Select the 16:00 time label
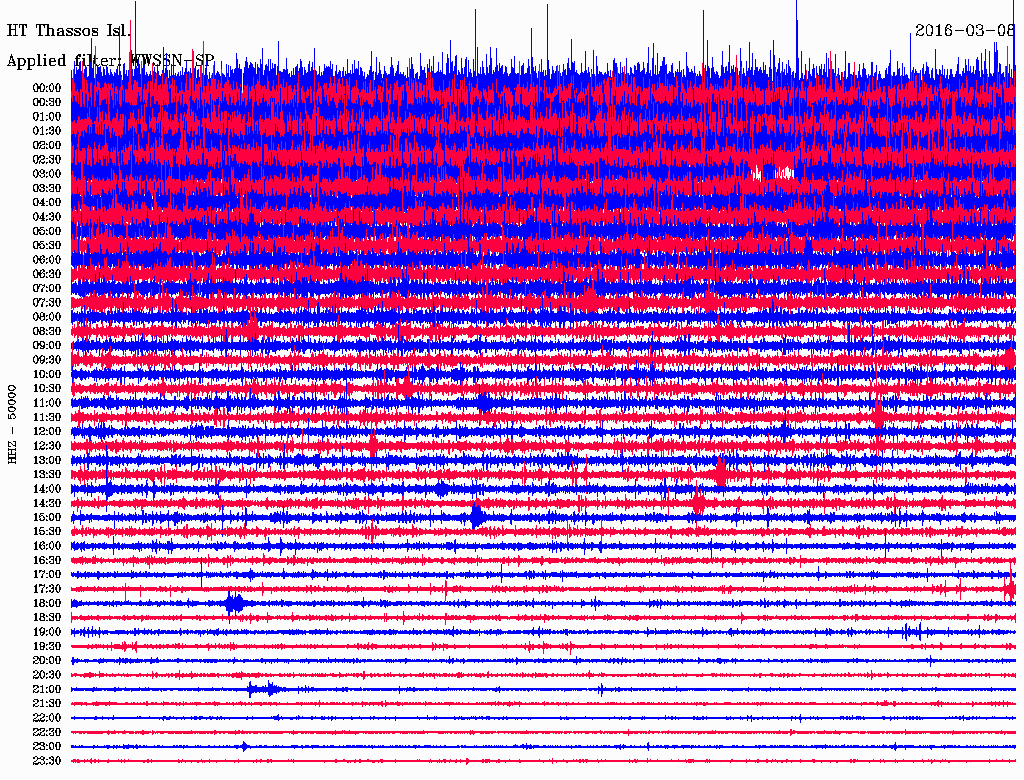The height and width of the screenshot is (780, 1024). [x=47, y=546]
